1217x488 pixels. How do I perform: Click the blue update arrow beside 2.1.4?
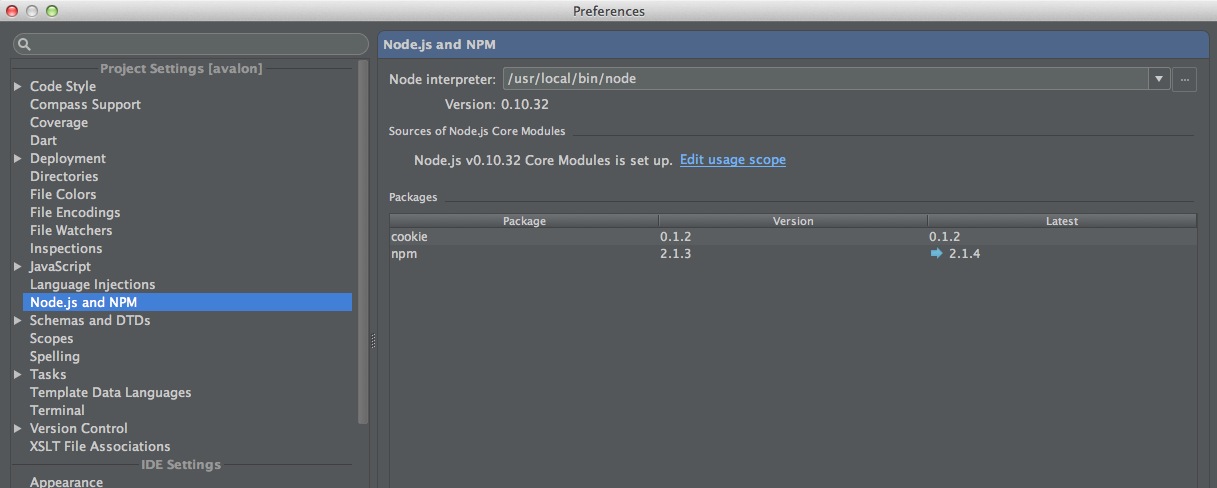point(936,254)
